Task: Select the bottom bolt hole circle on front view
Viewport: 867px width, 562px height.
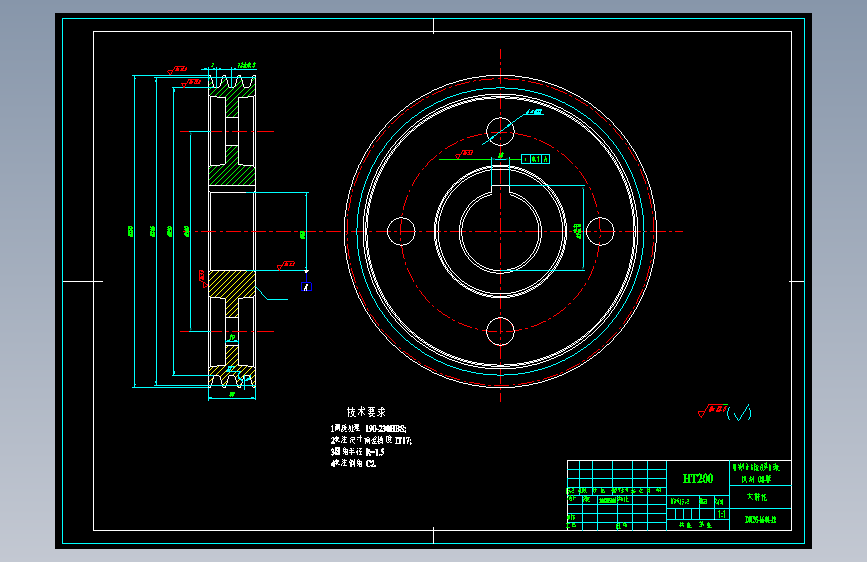Action: coord(500,331)
